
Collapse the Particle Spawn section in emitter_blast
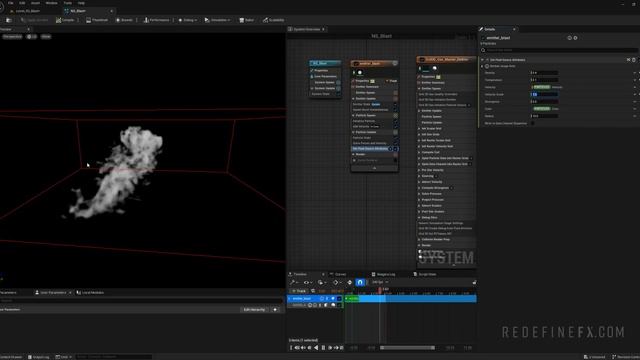[353, 116]
